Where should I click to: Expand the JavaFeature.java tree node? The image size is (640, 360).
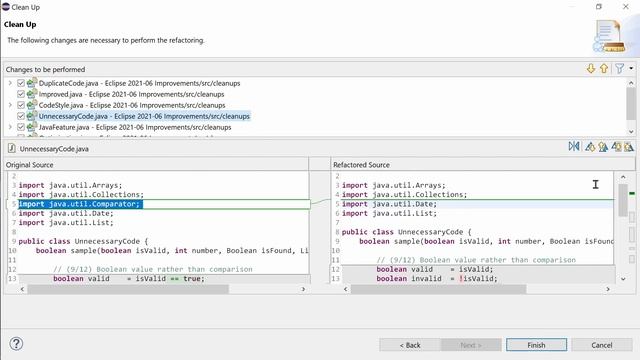[x=10, y=127]
